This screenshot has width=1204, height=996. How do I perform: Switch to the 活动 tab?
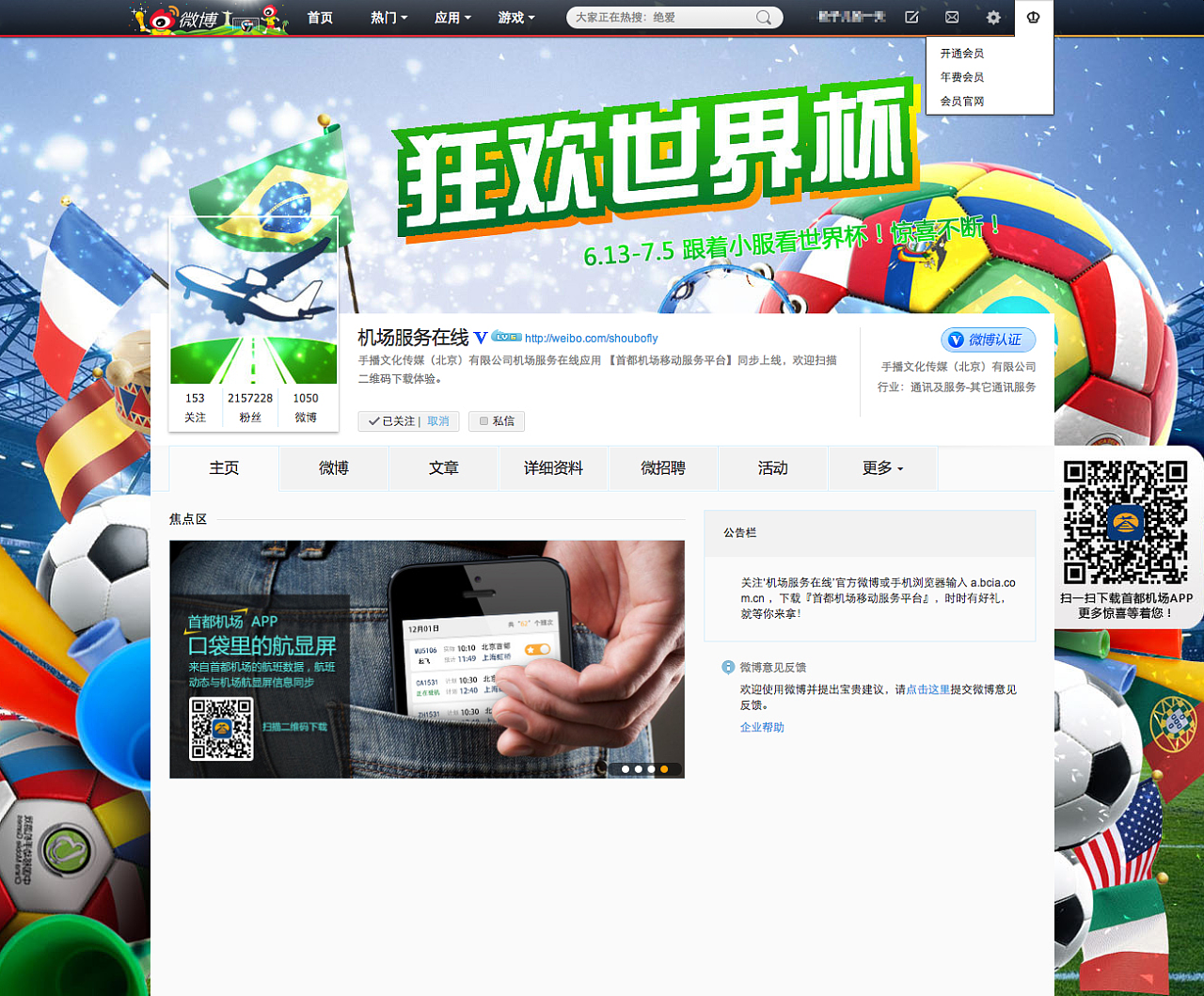tap(773, 468)
